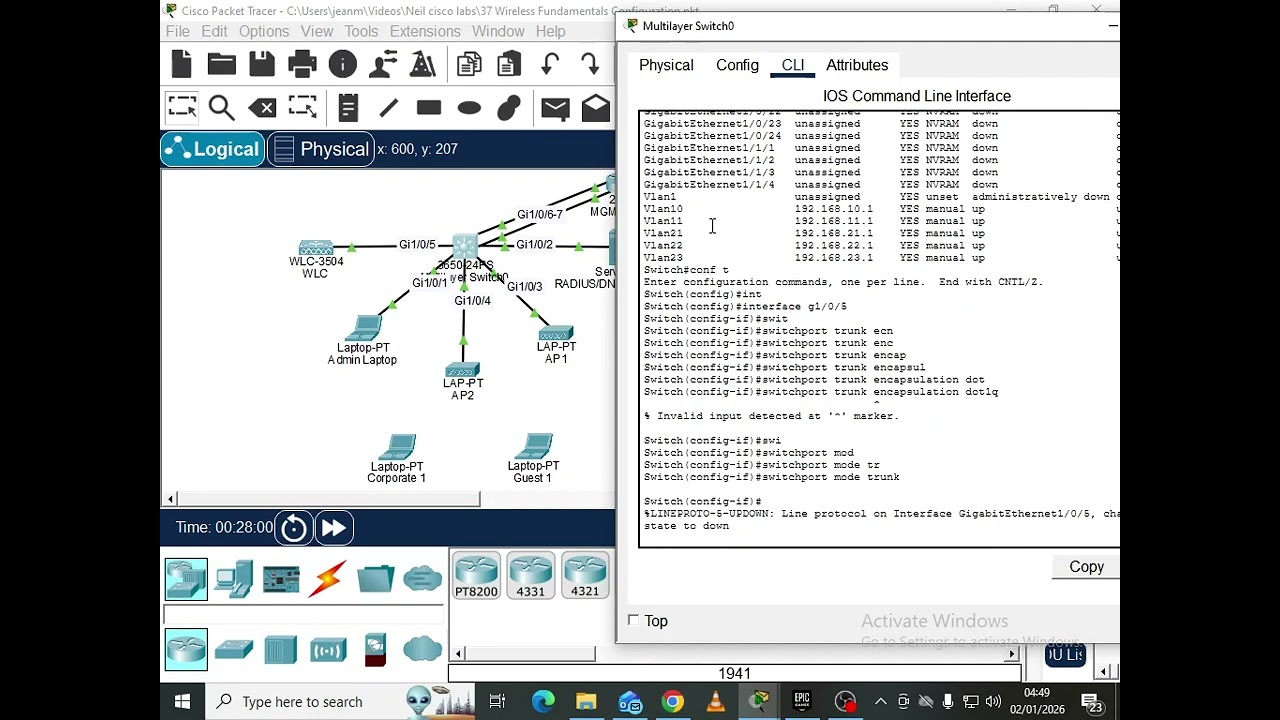Choose the Draw Line tool
The height and width of the screenshot is (720, 1280).
pyautogui.click(x=388, y=107)
